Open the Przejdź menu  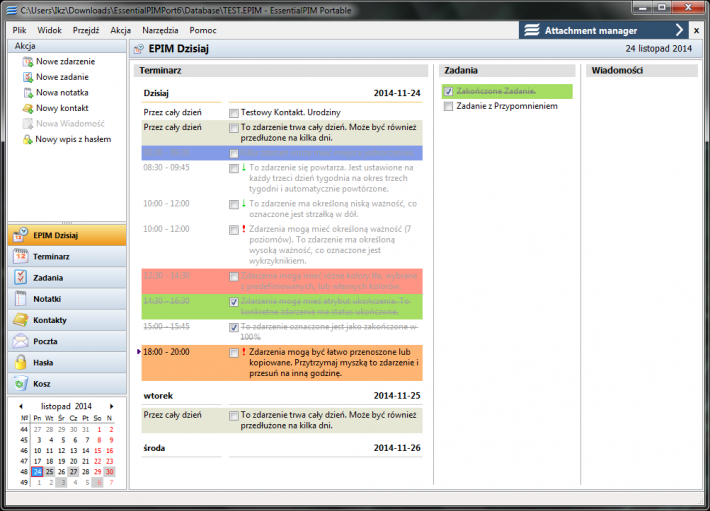coord(86,30)
